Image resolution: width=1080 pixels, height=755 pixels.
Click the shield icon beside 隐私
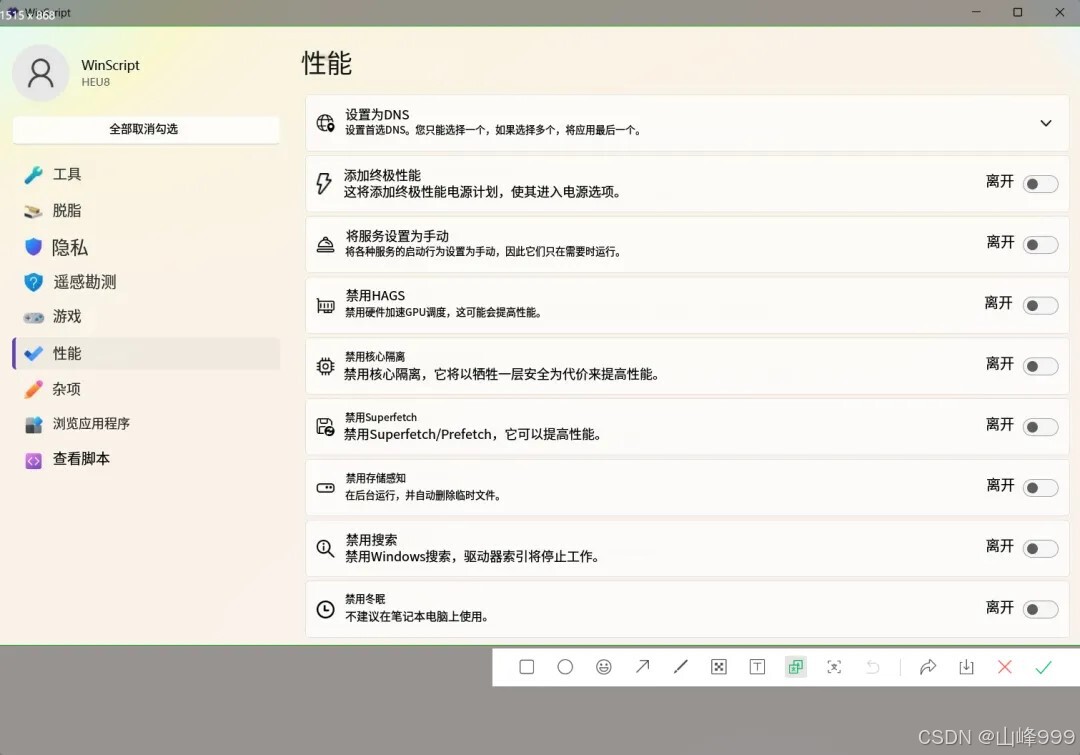tap(33, 247)
